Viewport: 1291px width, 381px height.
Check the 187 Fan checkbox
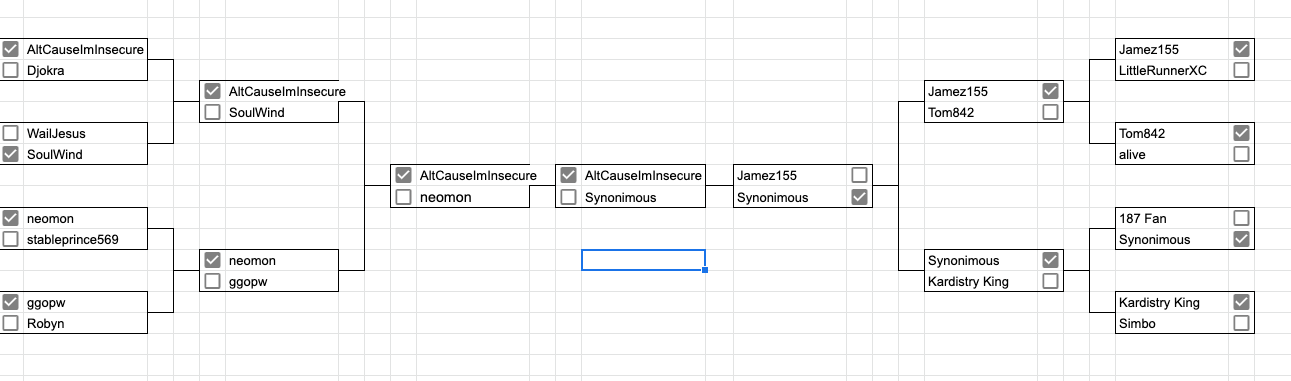click(1241, 218)
